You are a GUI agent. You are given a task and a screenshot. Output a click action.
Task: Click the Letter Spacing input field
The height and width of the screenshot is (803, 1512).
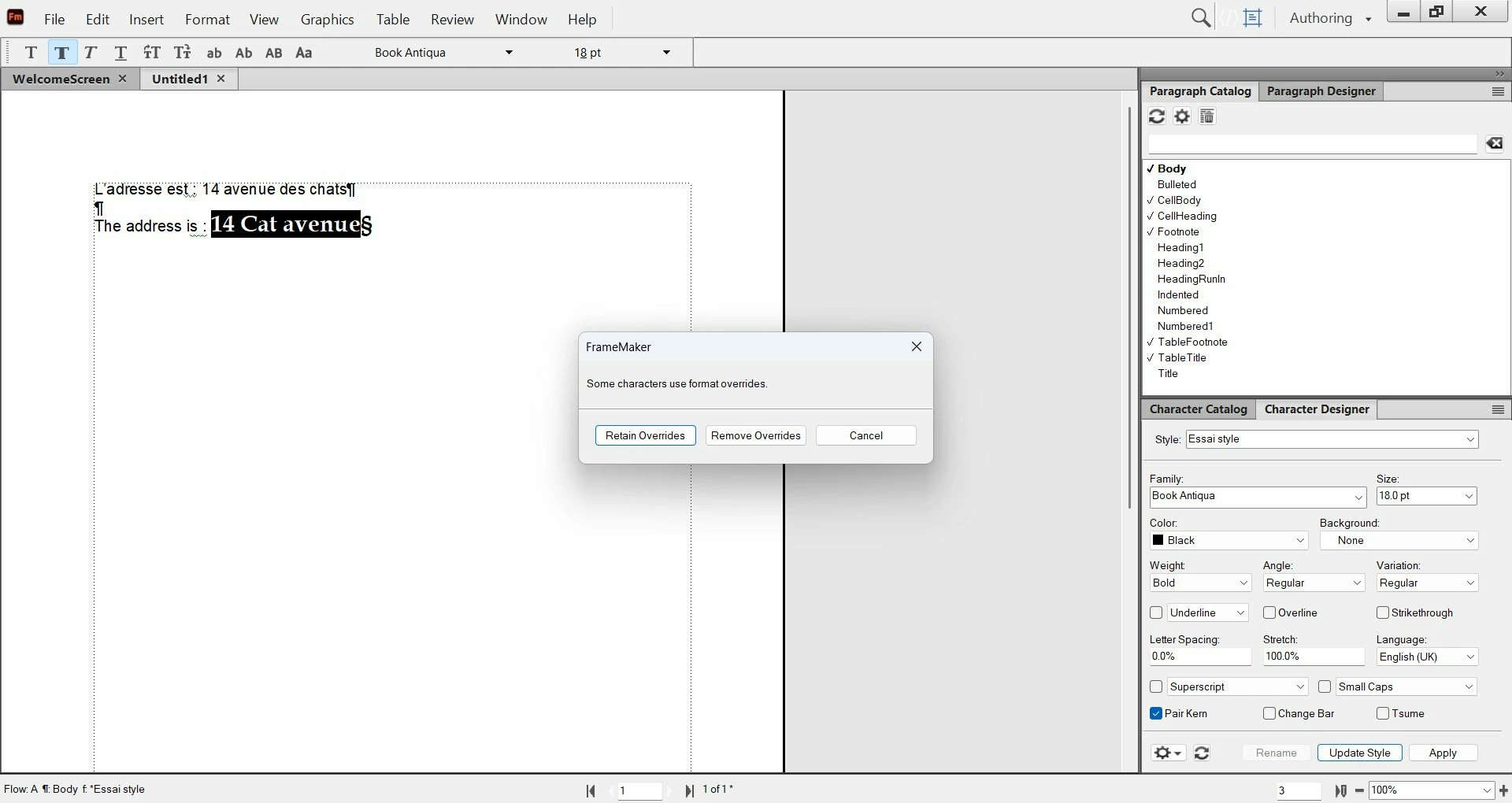(x=1199, y=657)
